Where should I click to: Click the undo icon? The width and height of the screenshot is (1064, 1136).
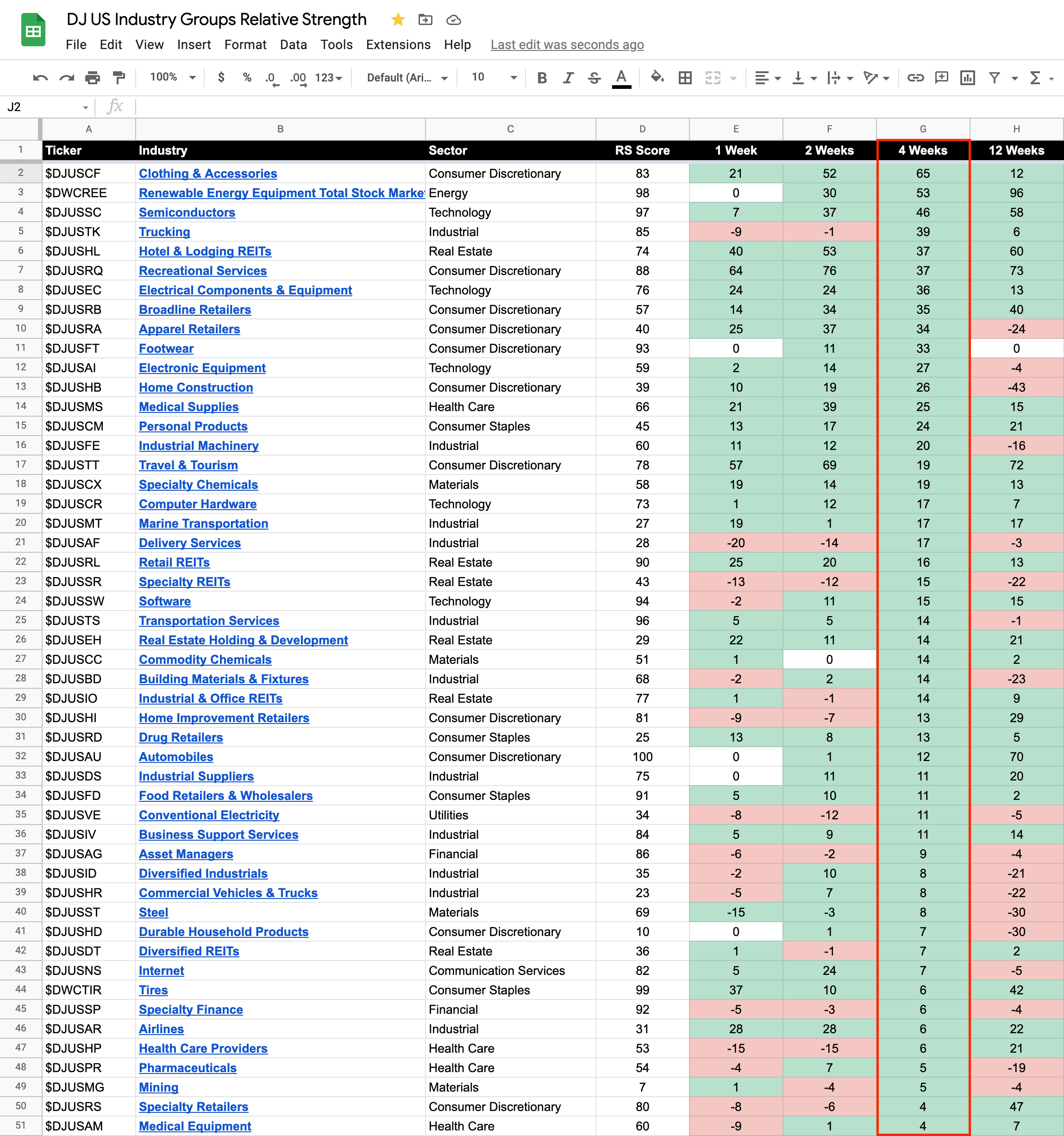pyautogui.click(x=40, y=78)
